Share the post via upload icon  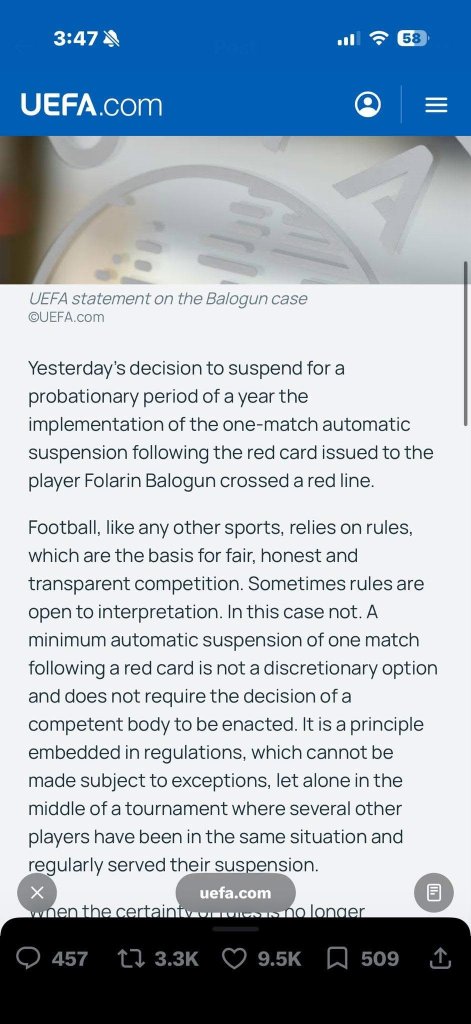(x=440, y=957)
